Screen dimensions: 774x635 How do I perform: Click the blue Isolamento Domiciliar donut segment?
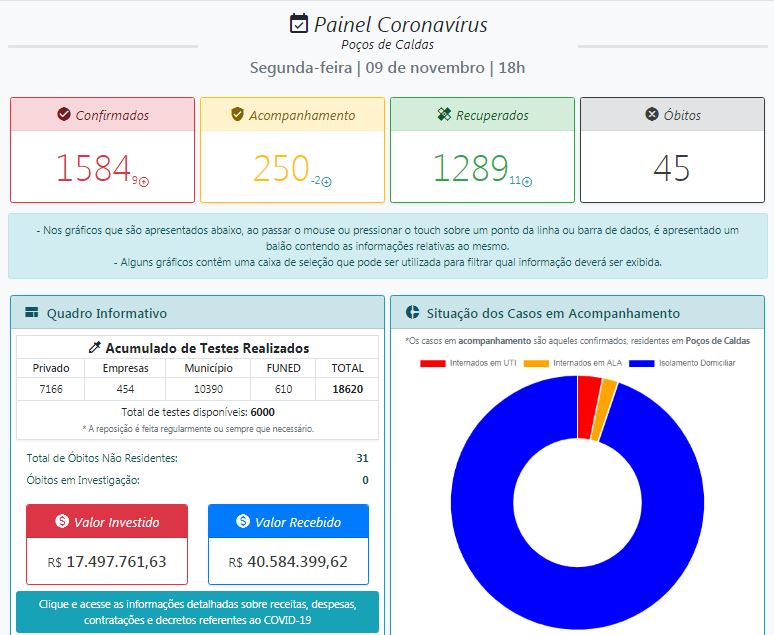[578, 597]
